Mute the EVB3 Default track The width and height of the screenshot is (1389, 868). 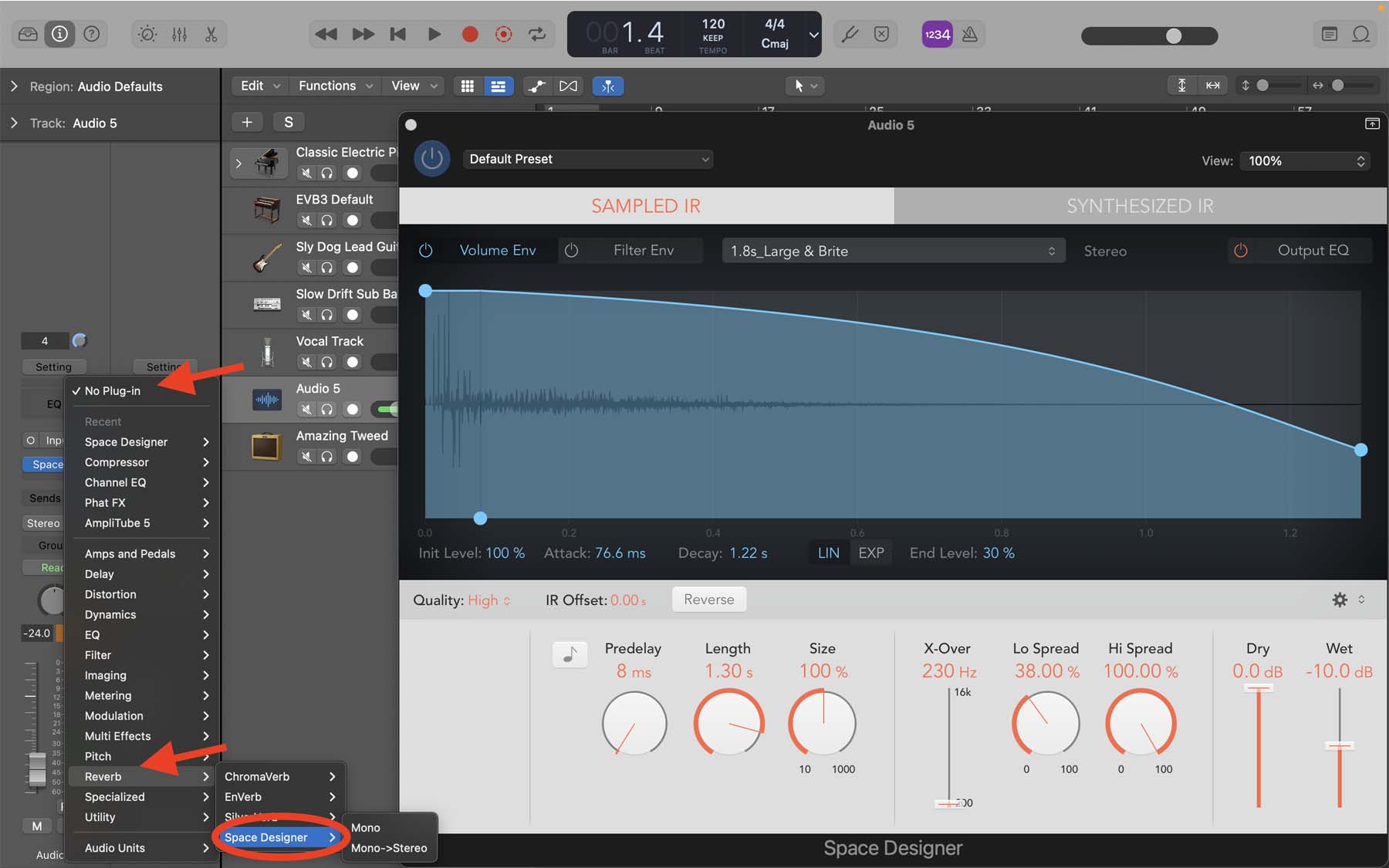[x=306, y=221]
